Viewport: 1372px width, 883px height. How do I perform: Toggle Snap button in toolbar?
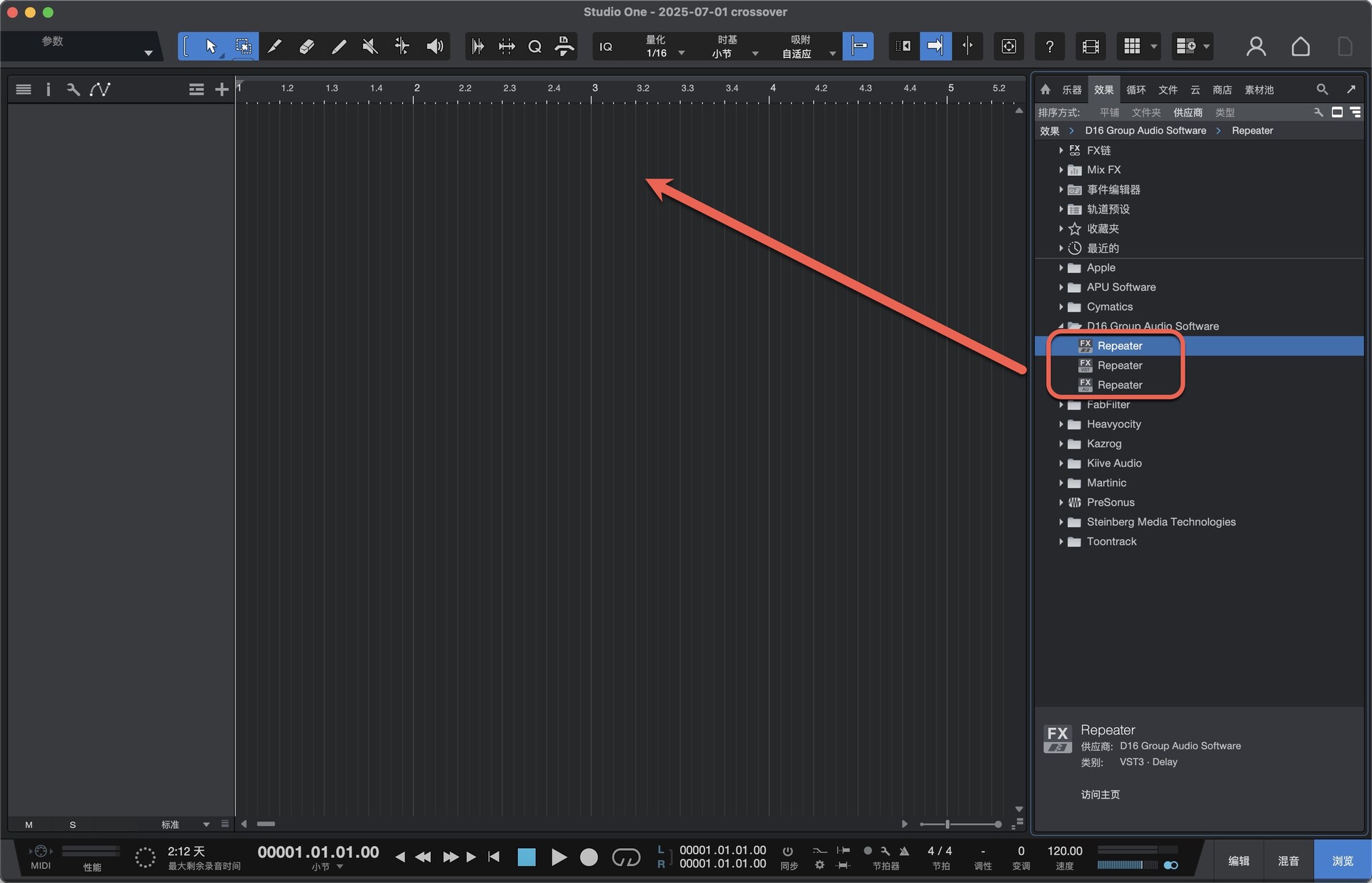[x=858, y=46]
